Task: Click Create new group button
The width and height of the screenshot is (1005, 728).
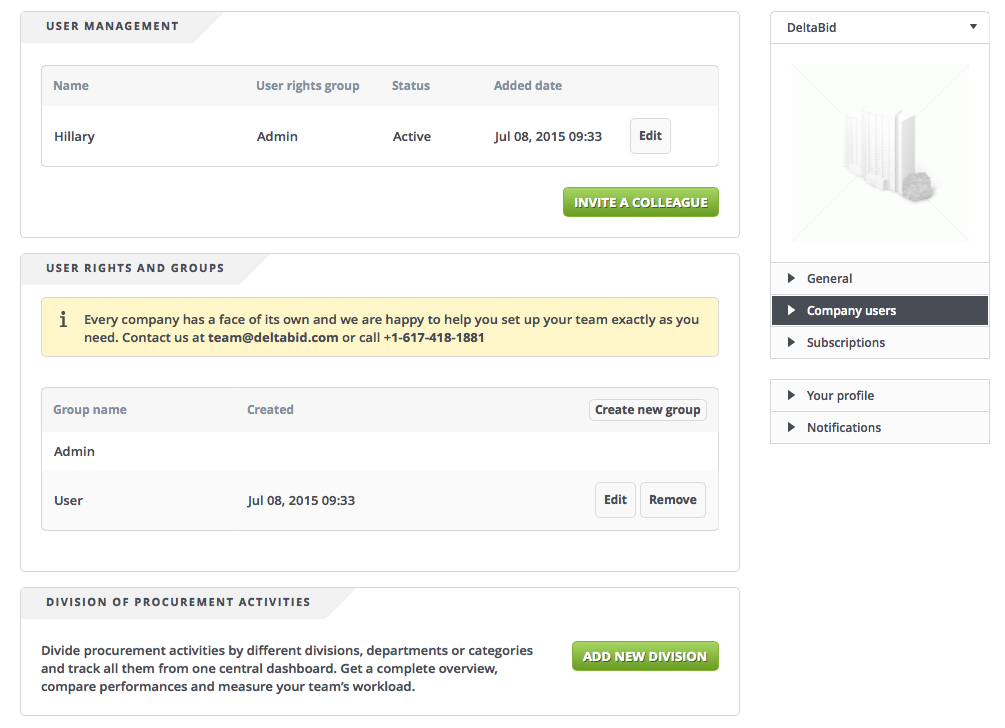Action: [x=647, y=410]
